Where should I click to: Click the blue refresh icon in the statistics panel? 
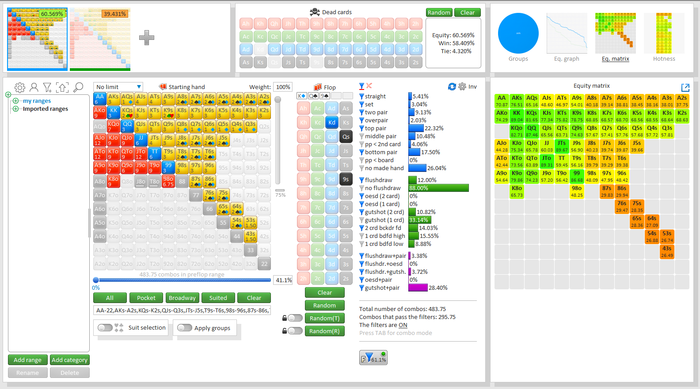(452, 87)
